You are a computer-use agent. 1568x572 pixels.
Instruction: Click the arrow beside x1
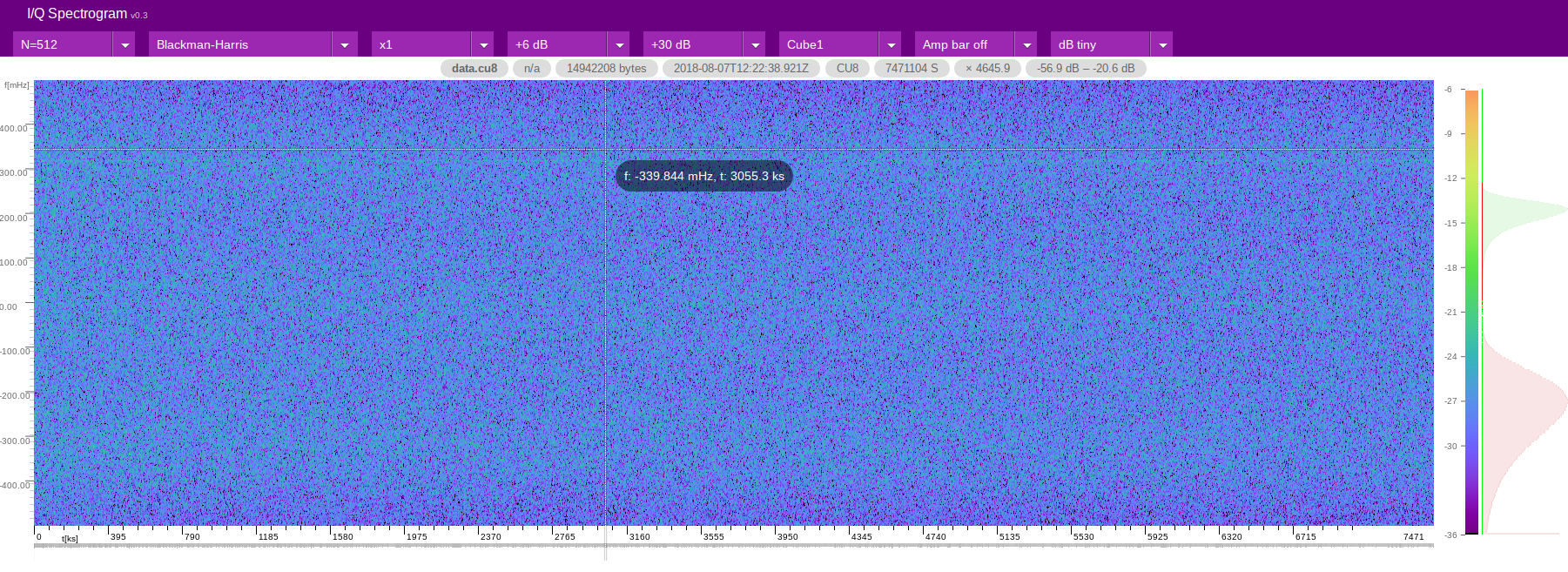point(483,44)
